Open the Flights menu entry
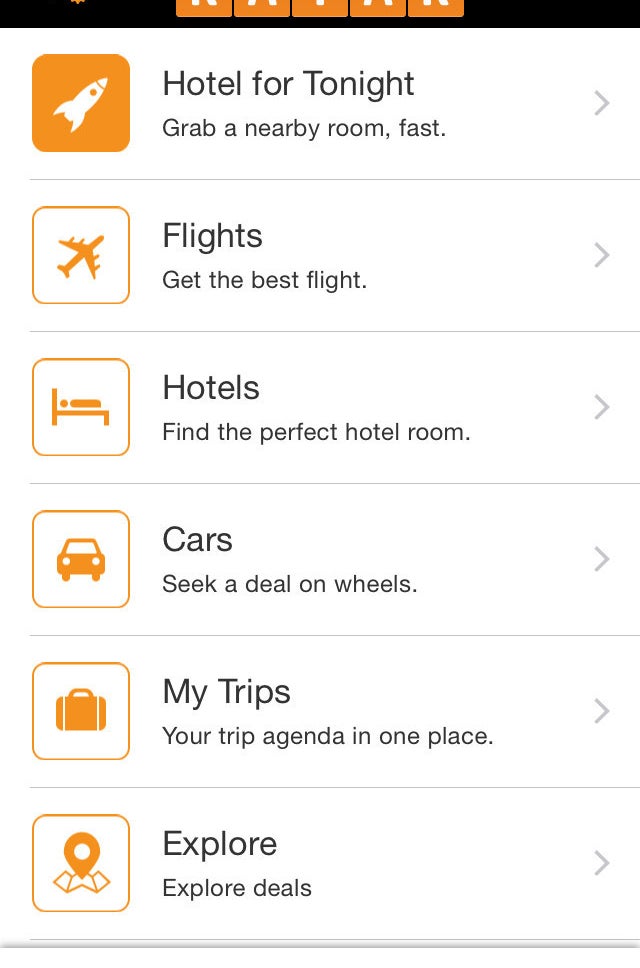 click(212, 236)
